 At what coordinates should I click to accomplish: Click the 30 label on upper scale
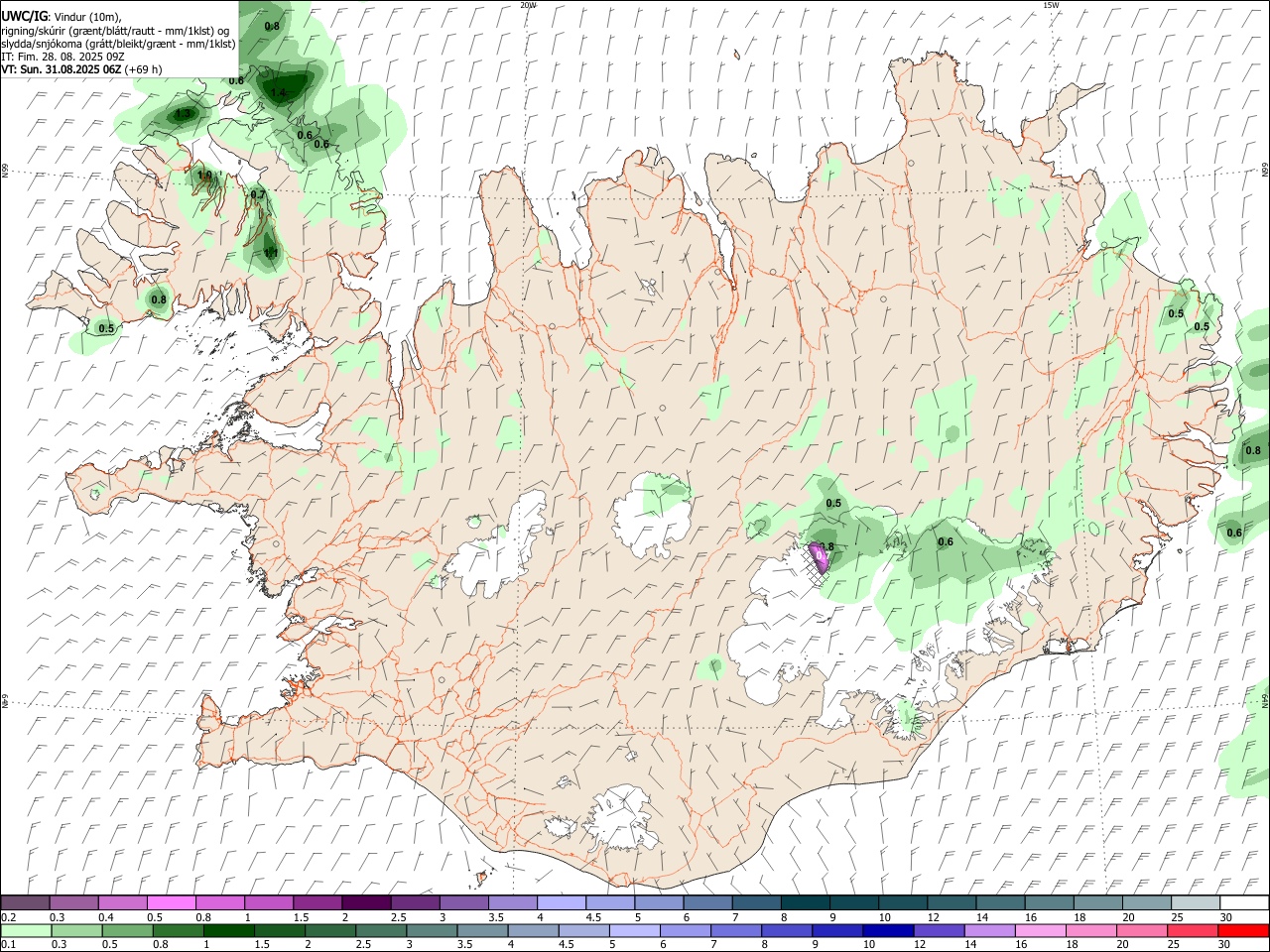click(1225, 917)
